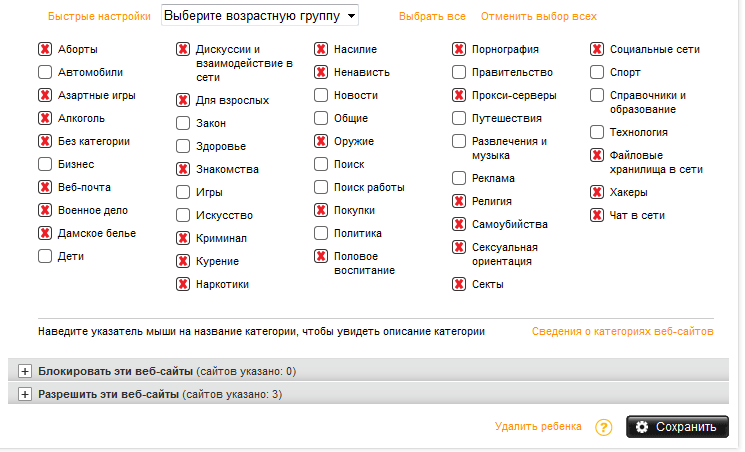Click the Выбрать все link
This screenshot has width=745, height=452.
pos(432,17)
